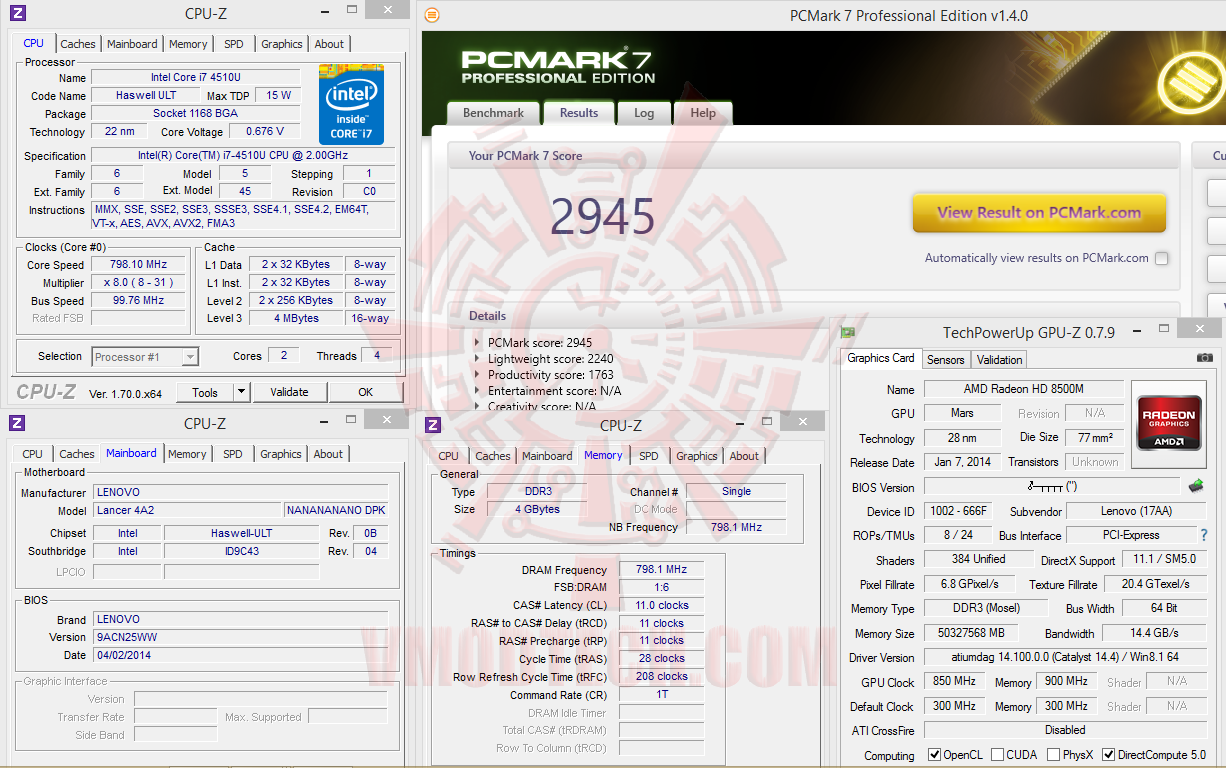
Task: Open Graphics tab in Memory CPU-Z window
Action: pos(697,456)
